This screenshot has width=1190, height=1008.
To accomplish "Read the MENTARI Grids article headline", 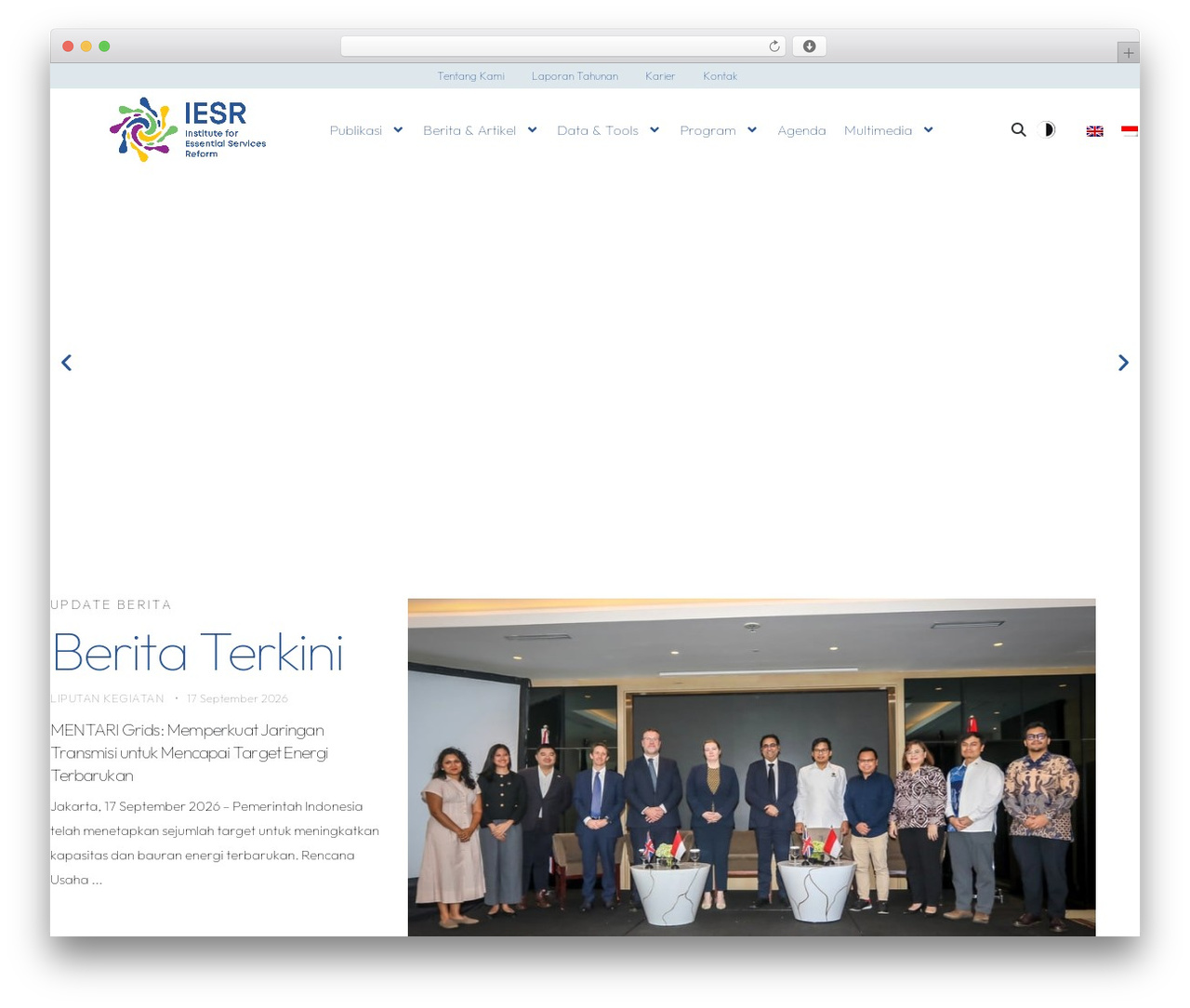I will click(x=190, y=753).
